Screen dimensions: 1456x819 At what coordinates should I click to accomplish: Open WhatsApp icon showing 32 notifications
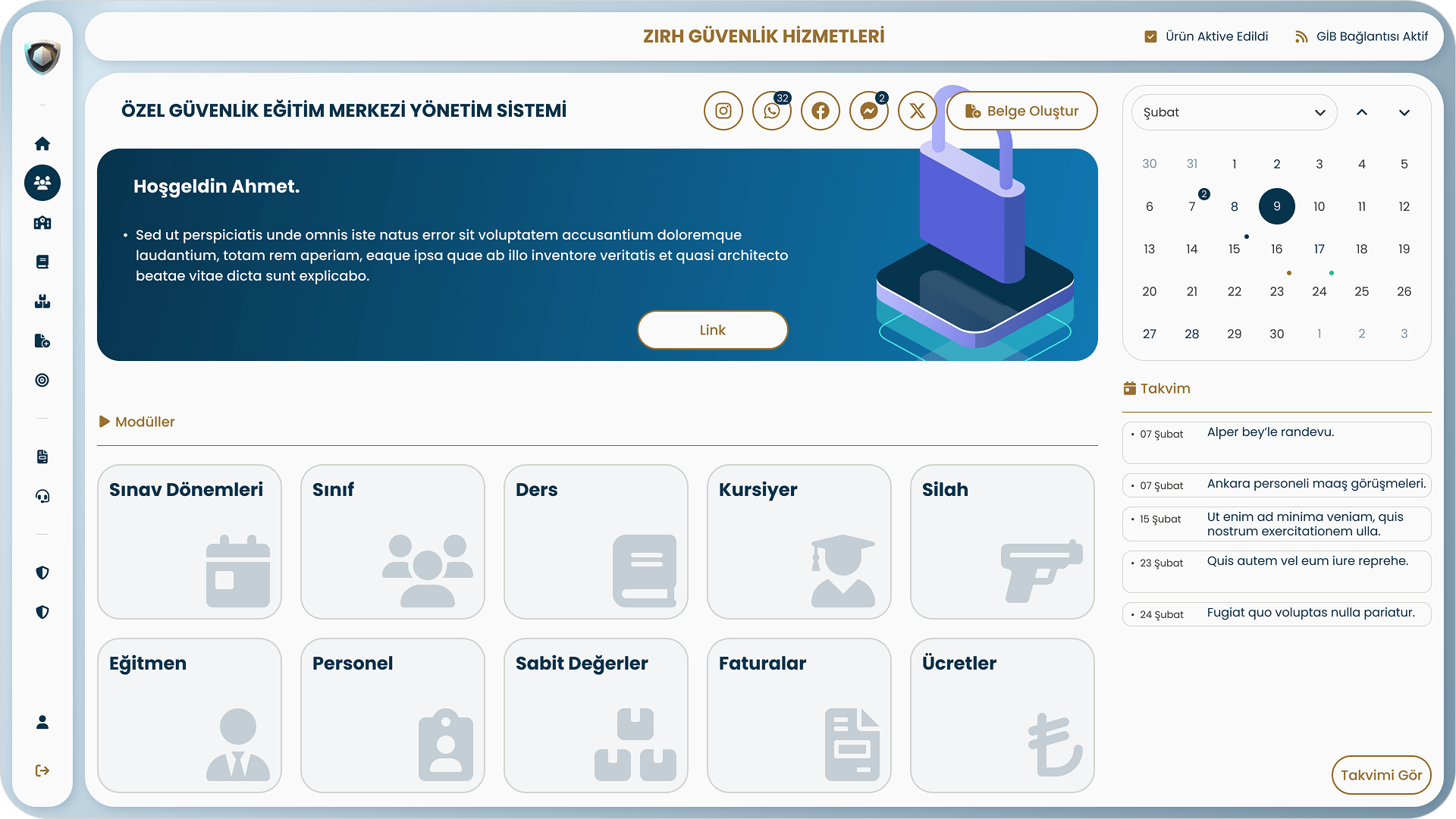pyautogui.click(x=772, y=111)
